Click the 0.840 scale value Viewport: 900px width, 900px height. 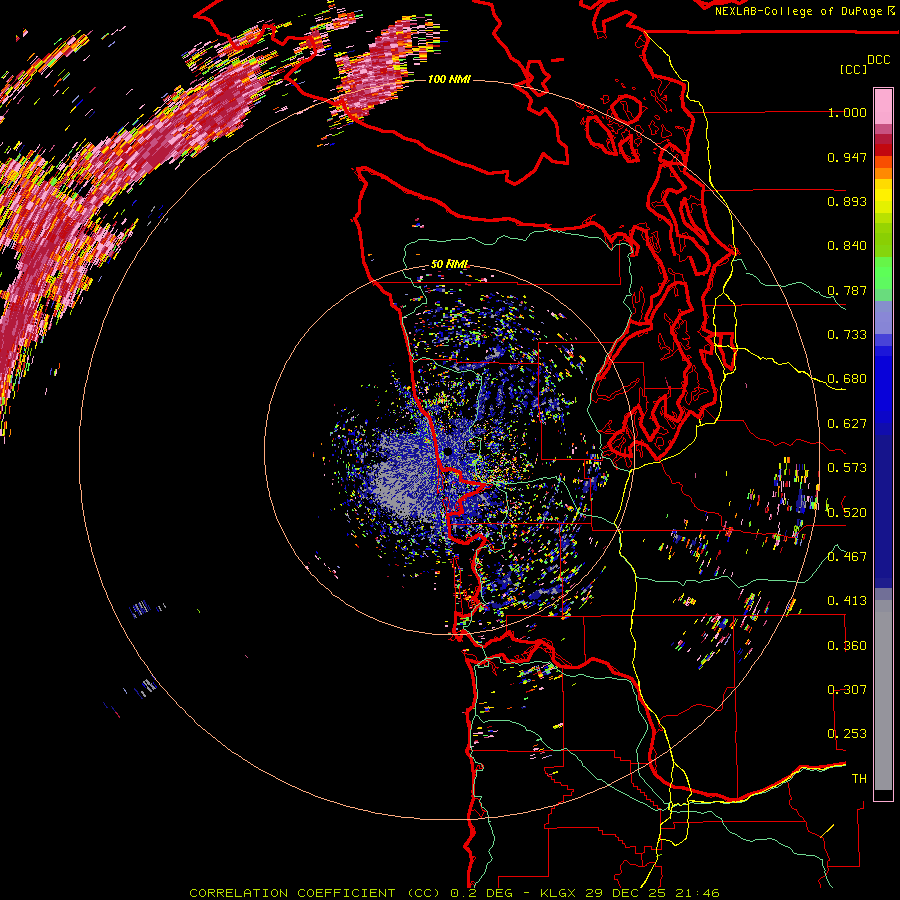point(847,246)
